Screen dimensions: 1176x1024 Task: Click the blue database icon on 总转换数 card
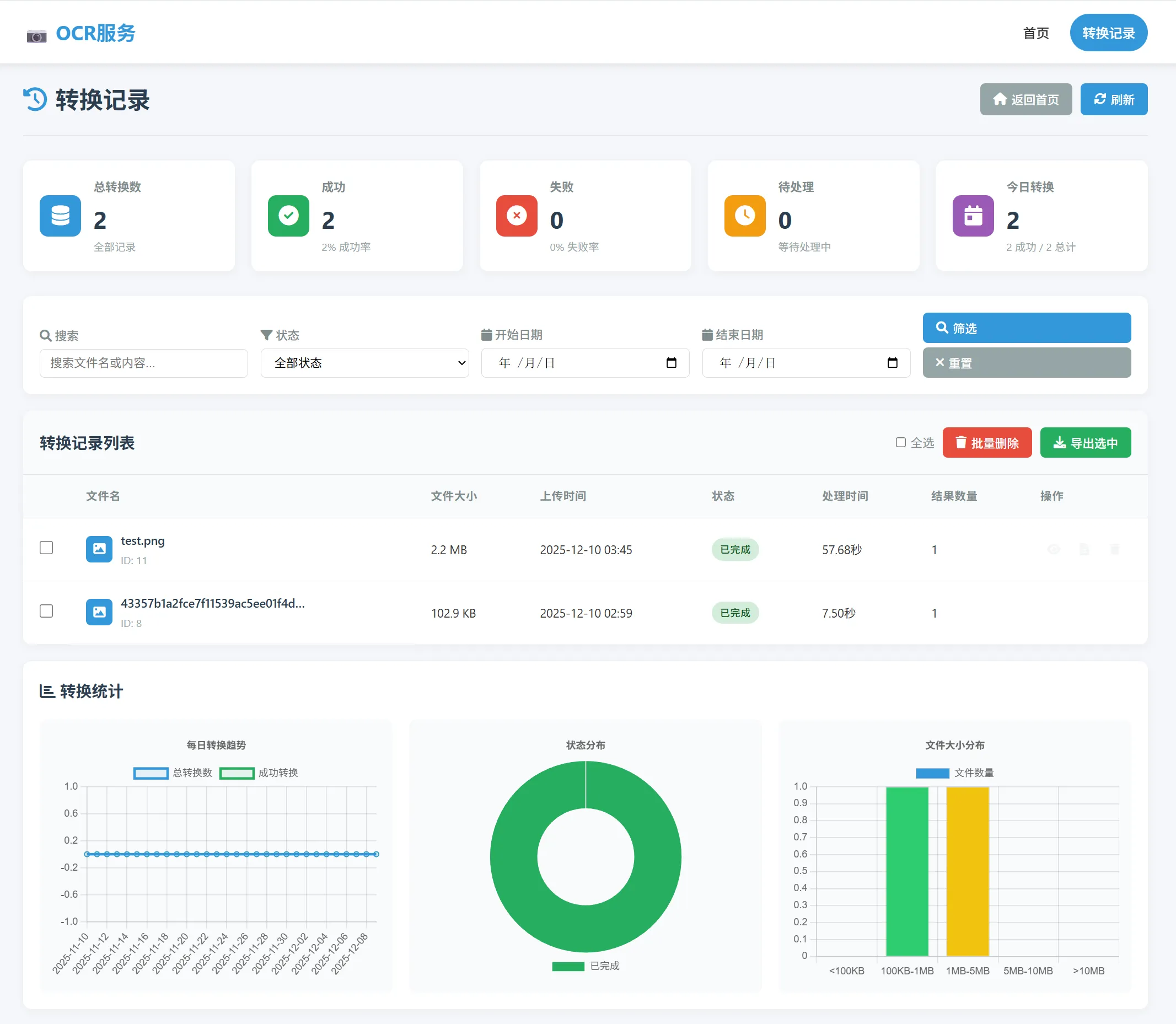point(60,216)
